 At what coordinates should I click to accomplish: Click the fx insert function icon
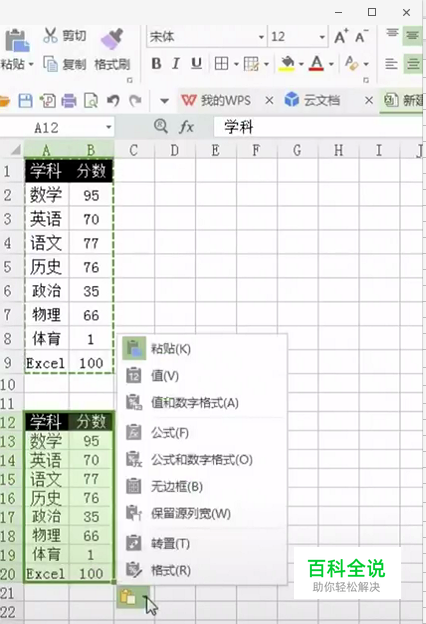click(x=186, y=127)
